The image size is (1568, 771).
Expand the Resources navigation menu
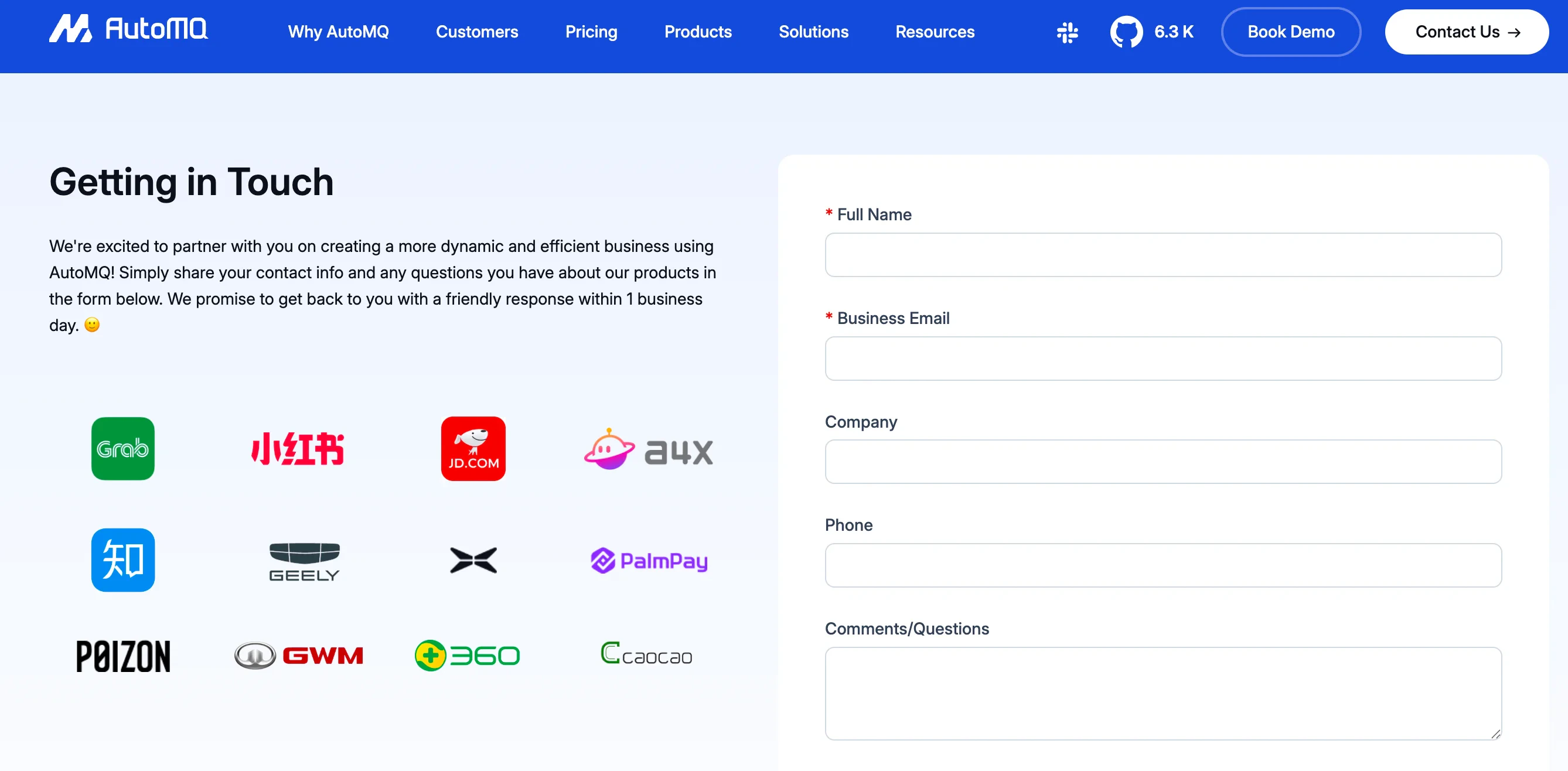935,32
